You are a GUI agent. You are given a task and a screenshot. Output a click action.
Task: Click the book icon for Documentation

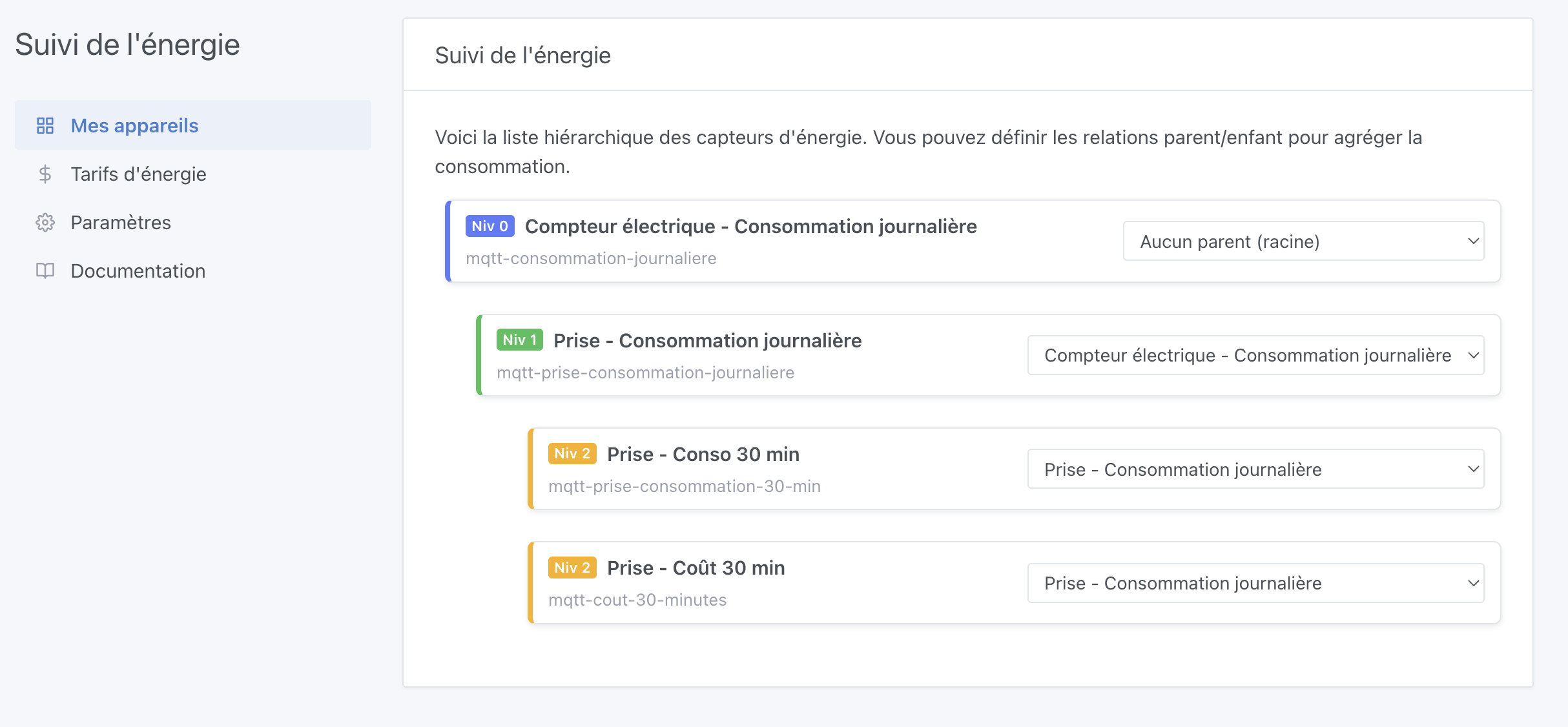click(x=45, y=271)
